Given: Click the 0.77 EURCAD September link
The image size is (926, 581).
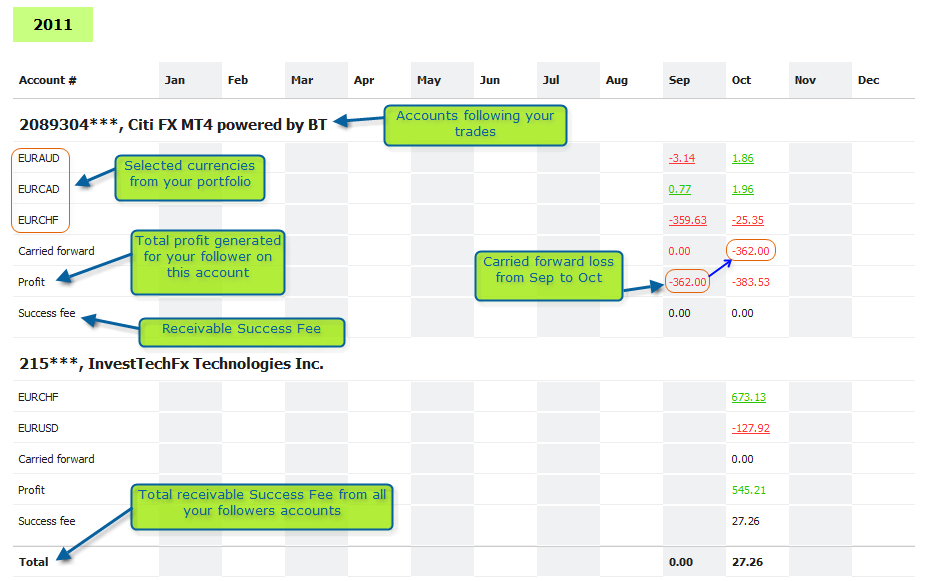Looking at the screenshot, I should [681, 189].
